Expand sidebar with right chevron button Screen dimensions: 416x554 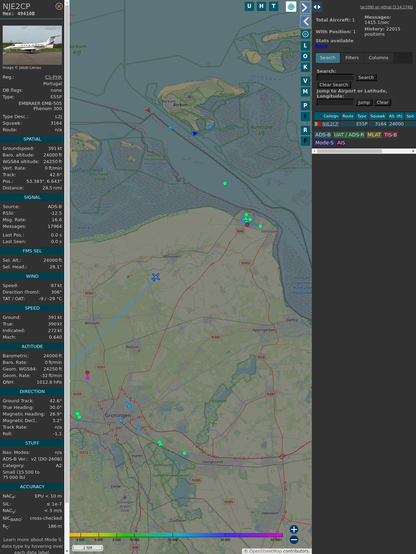pos(305,7)
